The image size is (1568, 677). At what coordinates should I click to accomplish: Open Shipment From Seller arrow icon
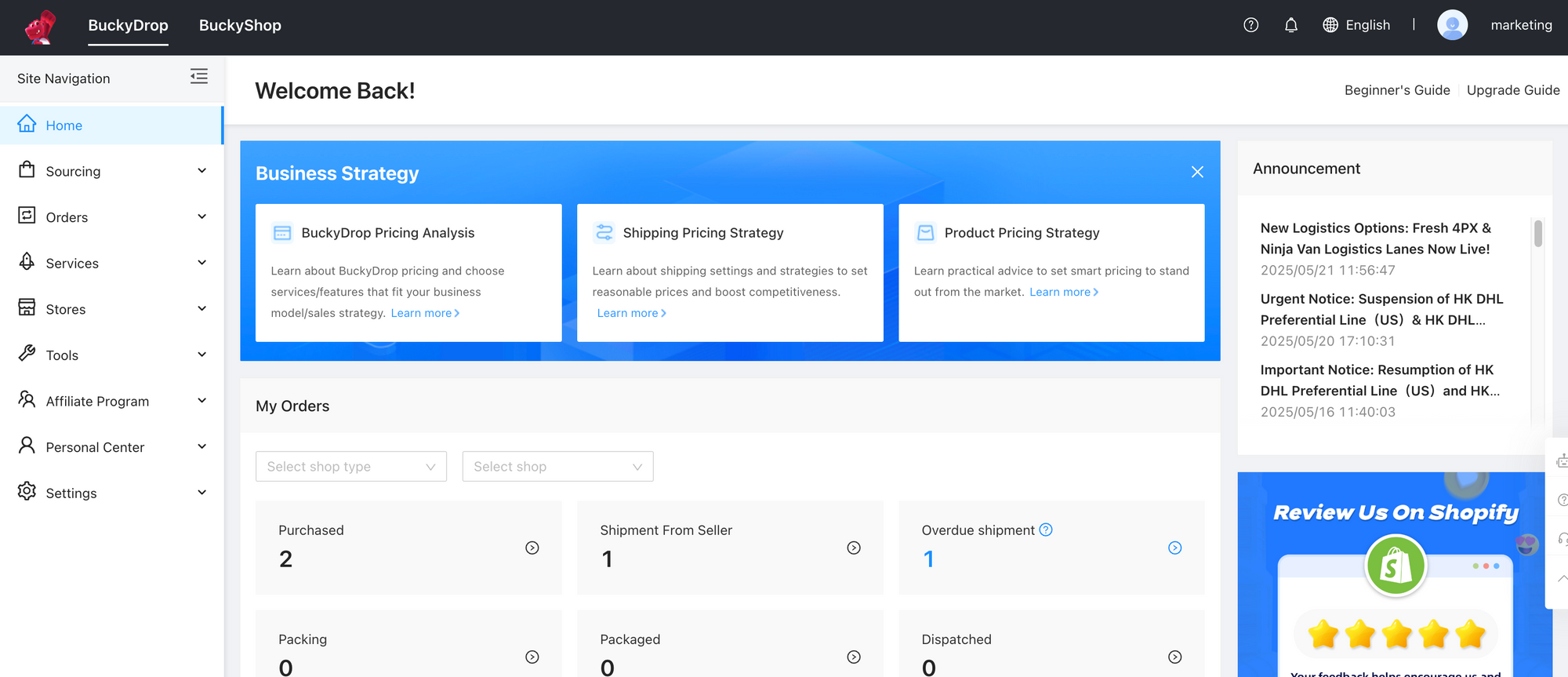(854, 548)
